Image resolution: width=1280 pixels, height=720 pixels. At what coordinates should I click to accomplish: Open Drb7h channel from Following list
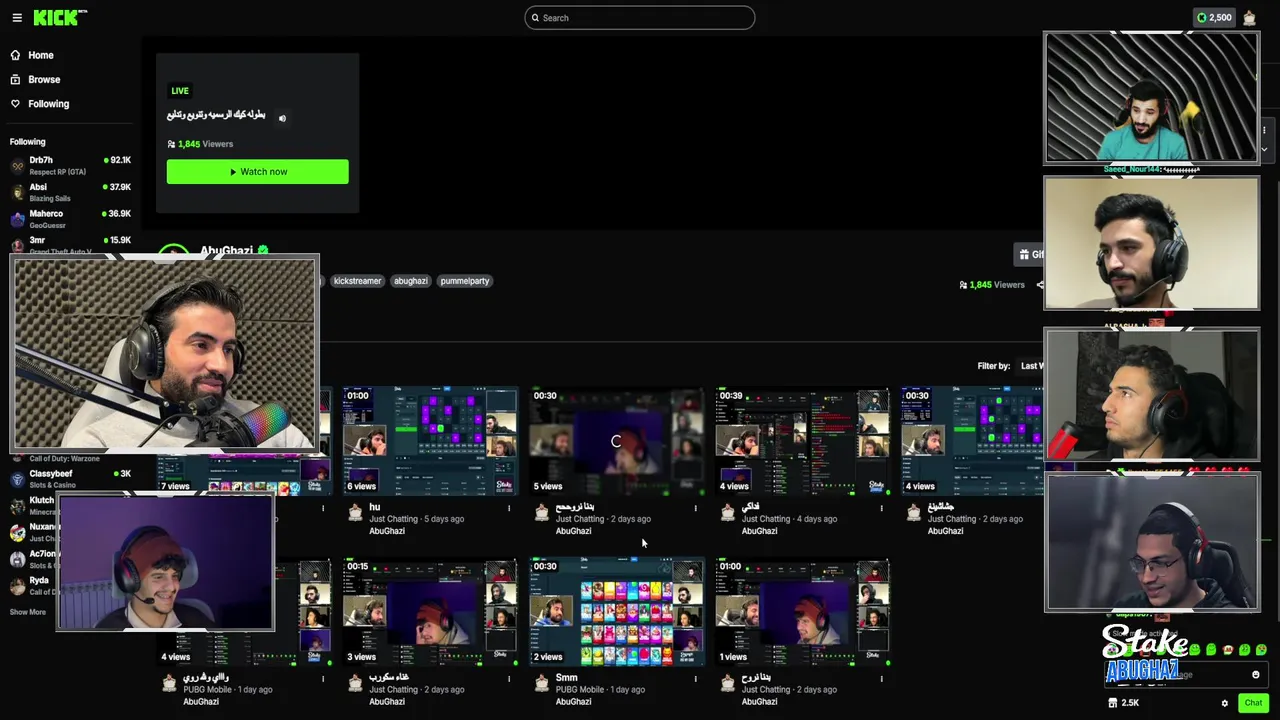70,165
